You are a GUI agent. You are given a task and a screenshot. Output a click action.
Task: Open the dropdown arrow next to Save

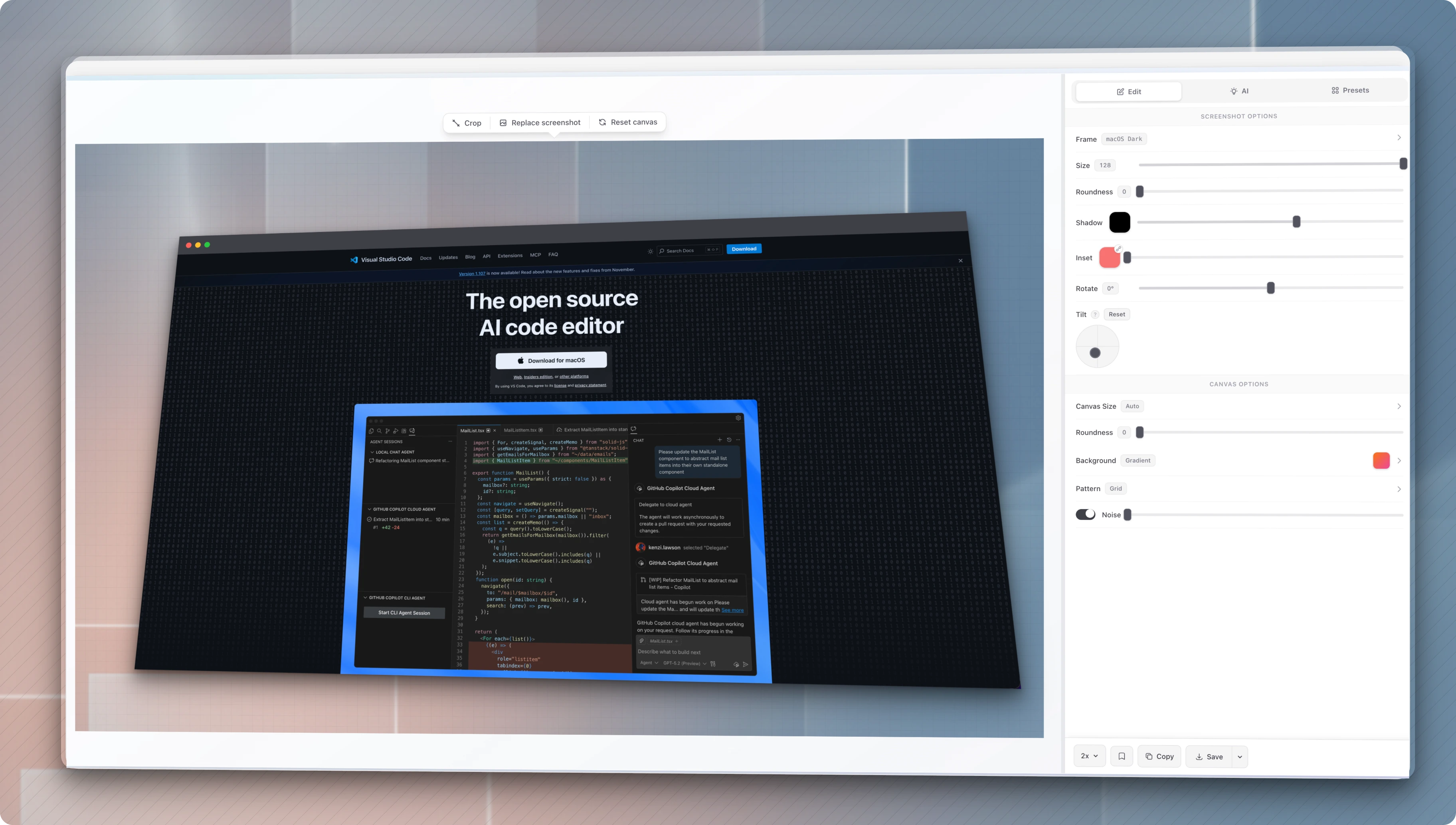click(x=1240, y=757)
